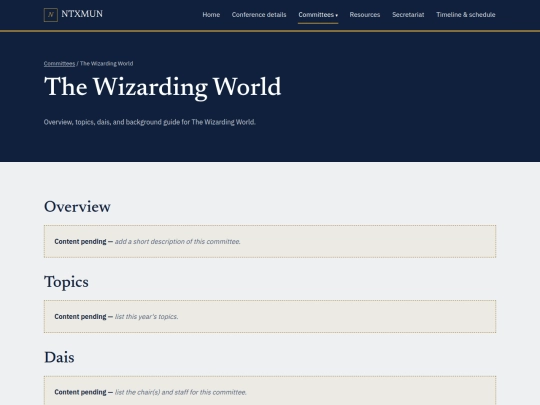Click 'list this year's topics' placeholder
The width and height of the screenshot is (540, 405).
[x=146, y=316]
